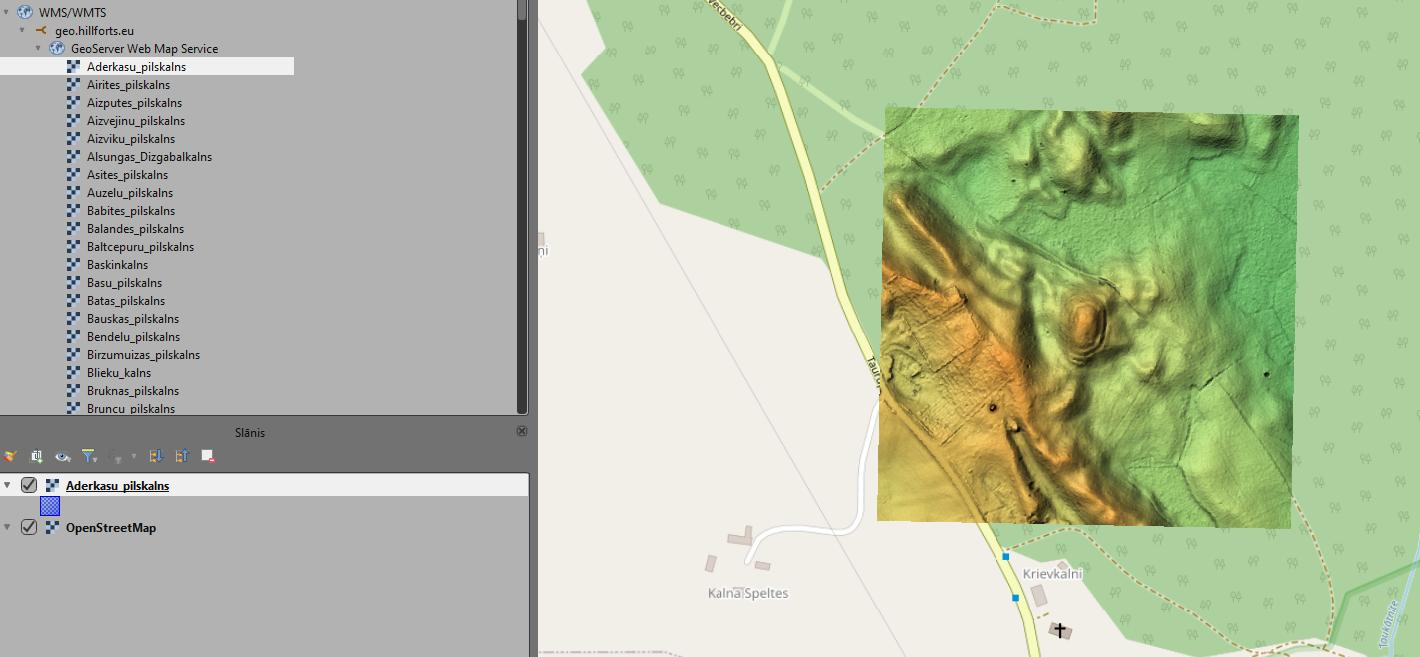Select Bauskas_pilskalns in browser list
This screenshot has width=1420, height=657.
coord(132,319)
